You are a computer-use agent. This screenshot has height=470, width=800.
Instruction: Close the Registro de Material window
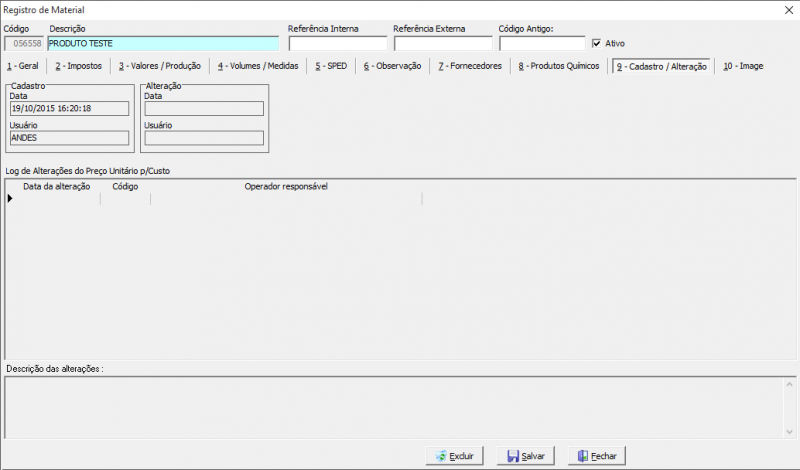[x=789, y=10]
